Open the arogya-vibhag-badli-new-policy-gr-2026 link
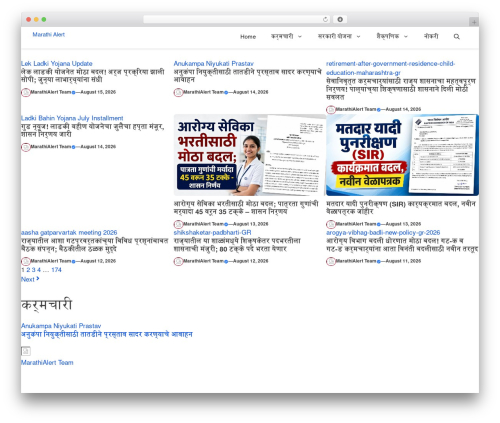Viewport: 500px width, 423px height. 383,233
